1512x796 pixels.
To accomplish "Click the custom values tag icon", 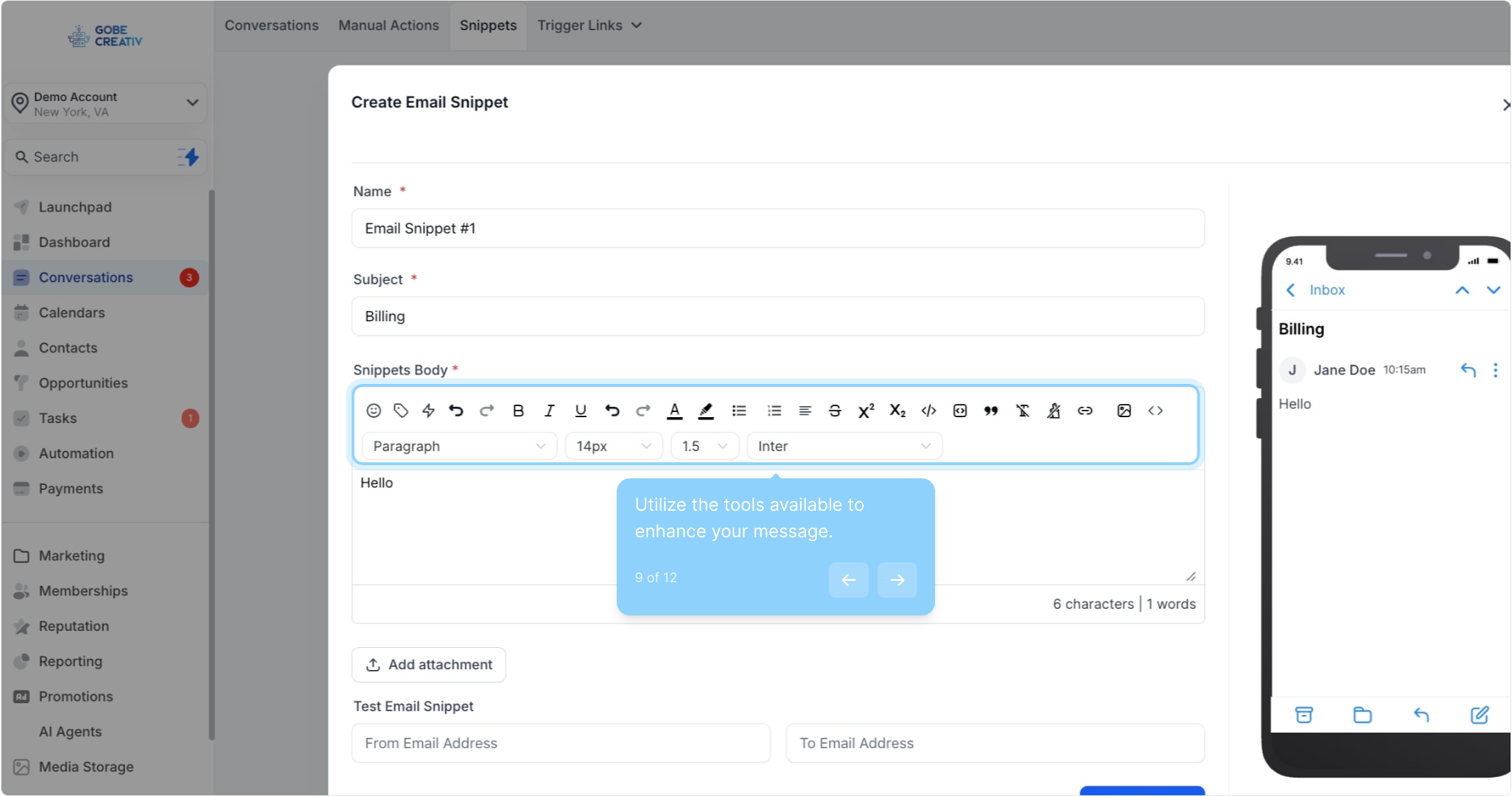I will [401, 411].
